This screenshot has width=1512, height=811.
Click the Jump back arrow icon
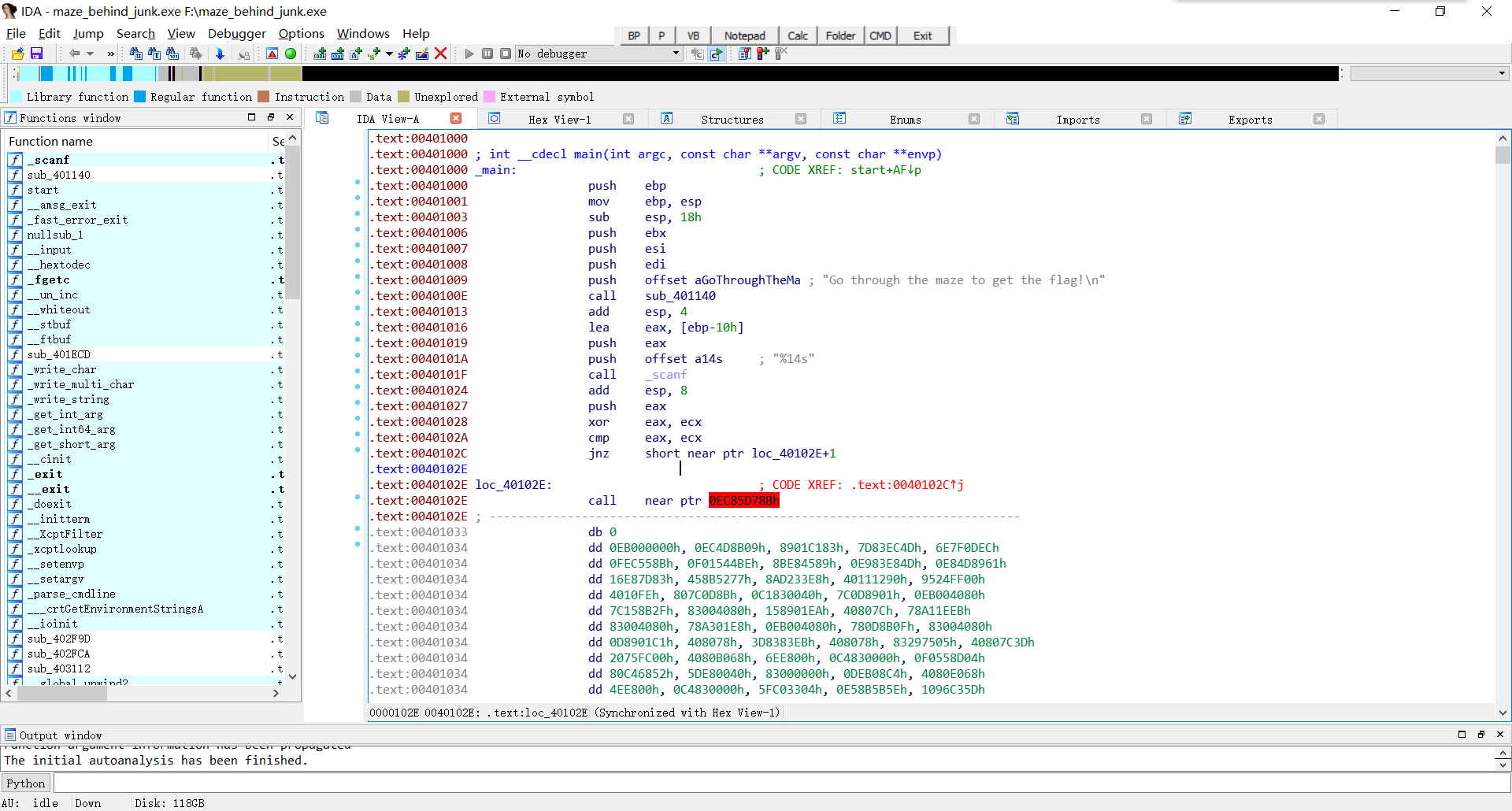click(74, 54)
